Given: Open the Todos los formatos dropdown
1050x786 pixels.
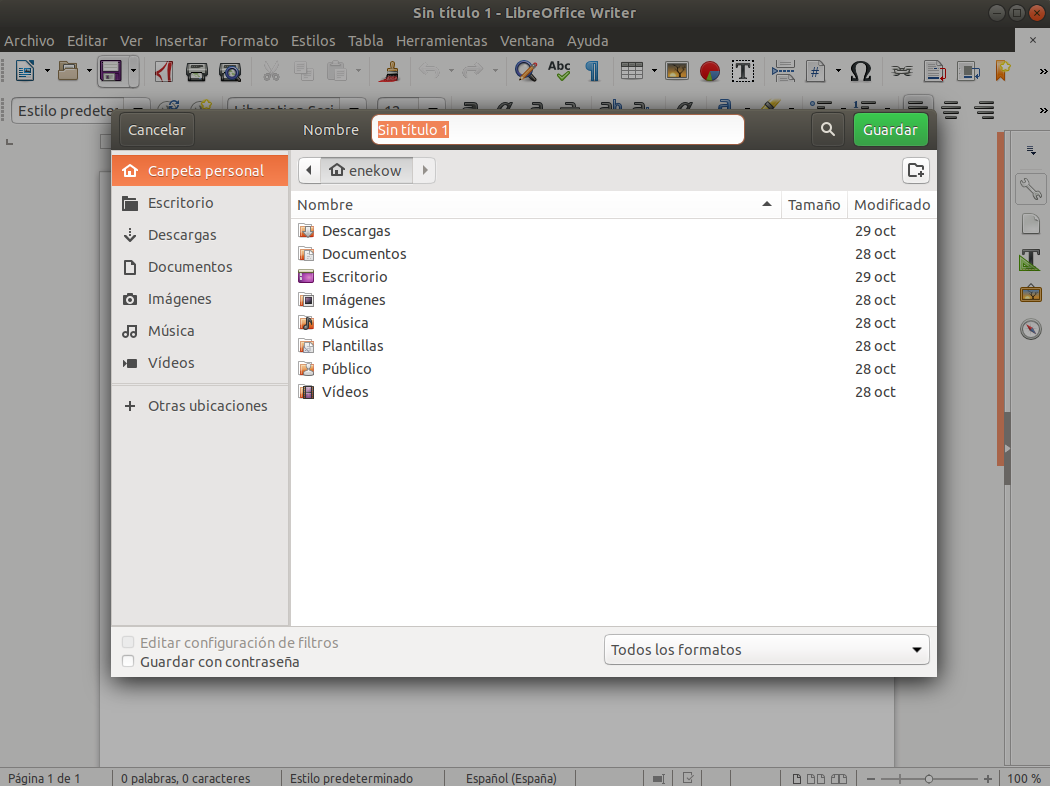Looking at the screenshot, I should [x=767, y=650].
